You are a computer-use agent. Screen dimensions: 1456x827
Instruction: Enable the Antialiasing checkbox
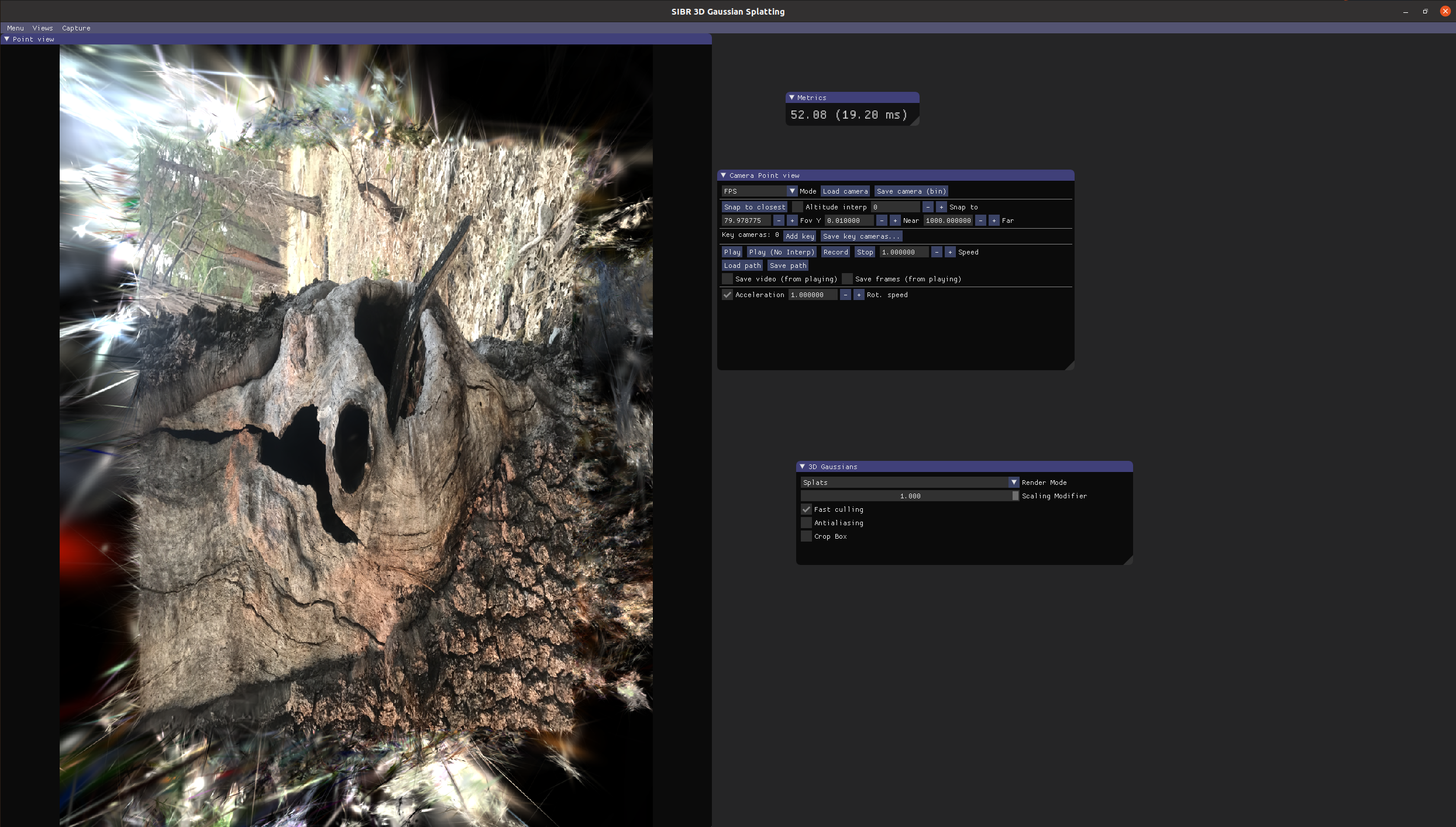tap(806, 523)
